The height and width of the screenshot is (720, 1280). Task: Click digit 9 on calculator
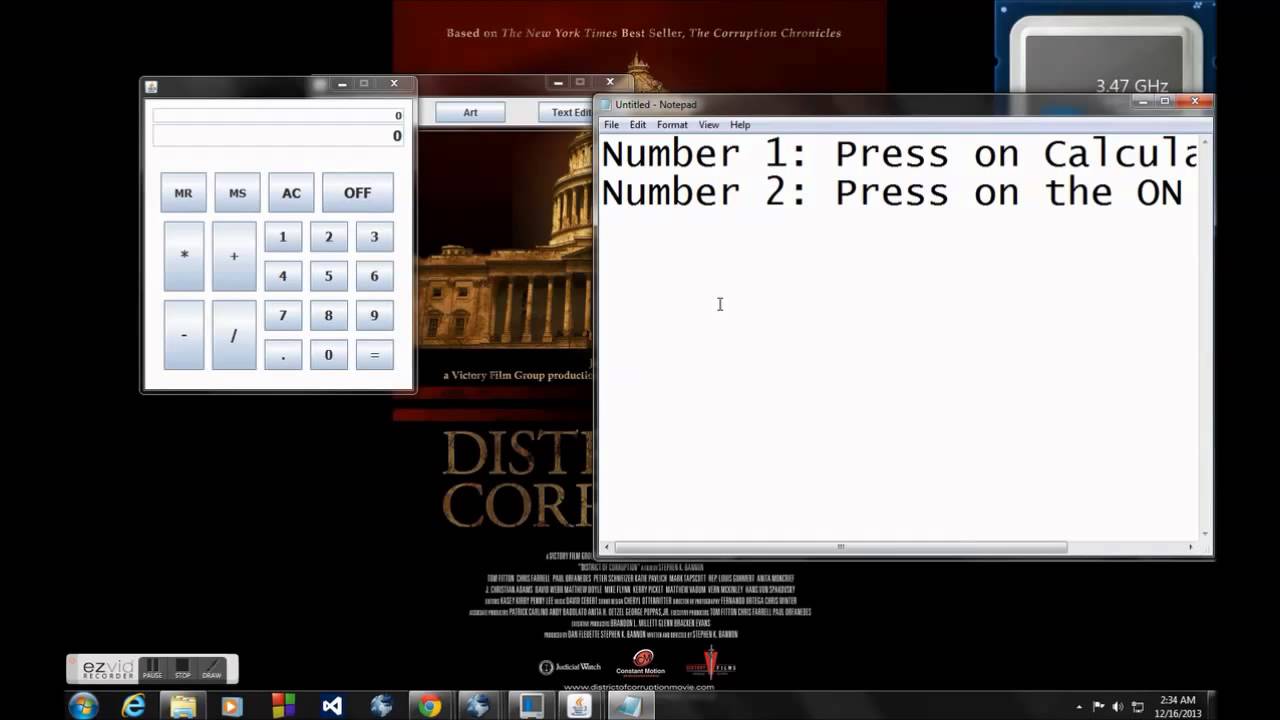click(x=375, y=315)
